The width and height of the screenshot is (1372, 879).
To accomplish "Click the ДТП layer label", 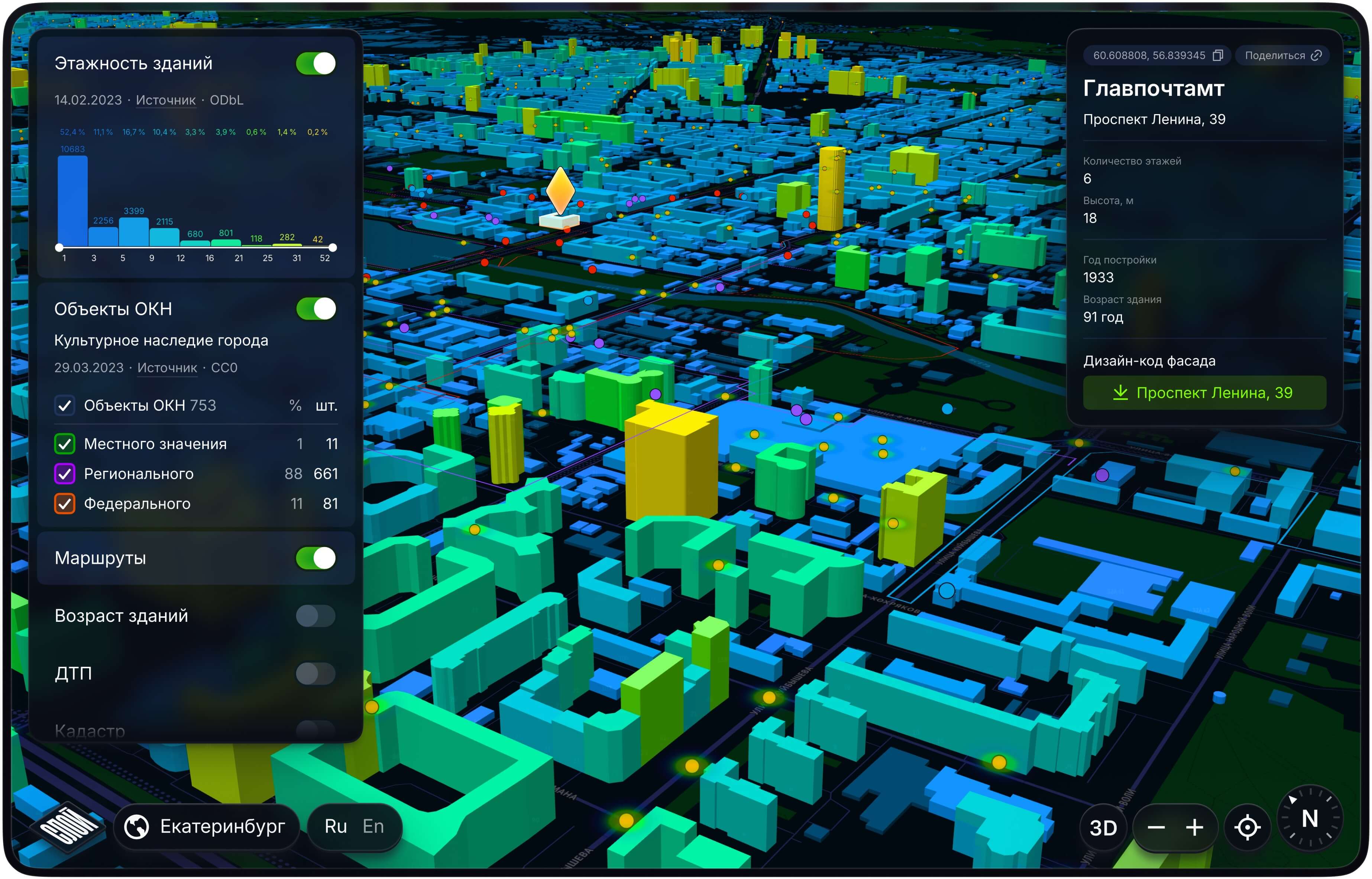I will pyautogui.click(x=73, y=673).
